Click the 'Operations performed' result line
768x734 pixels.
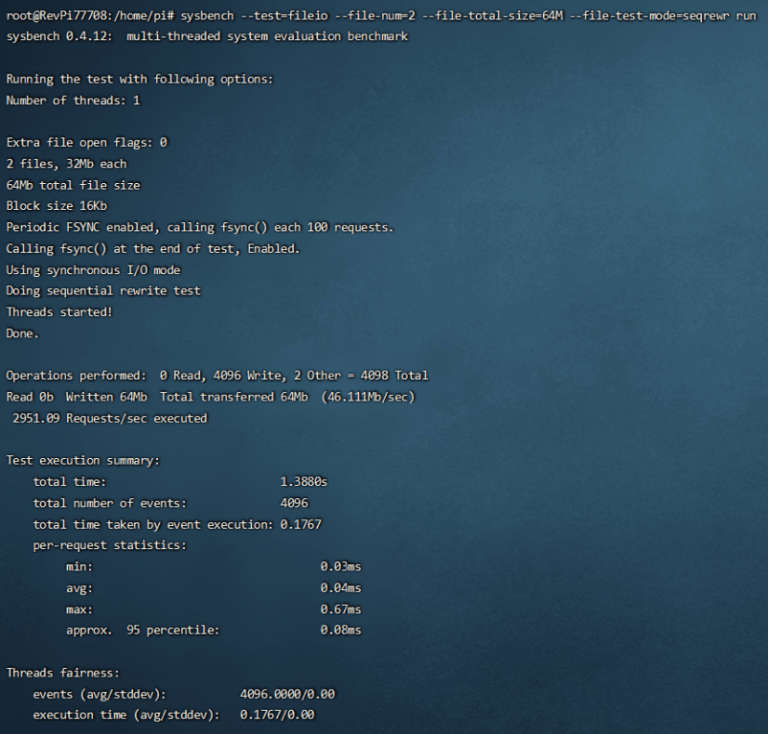click(x=217, y=376)
